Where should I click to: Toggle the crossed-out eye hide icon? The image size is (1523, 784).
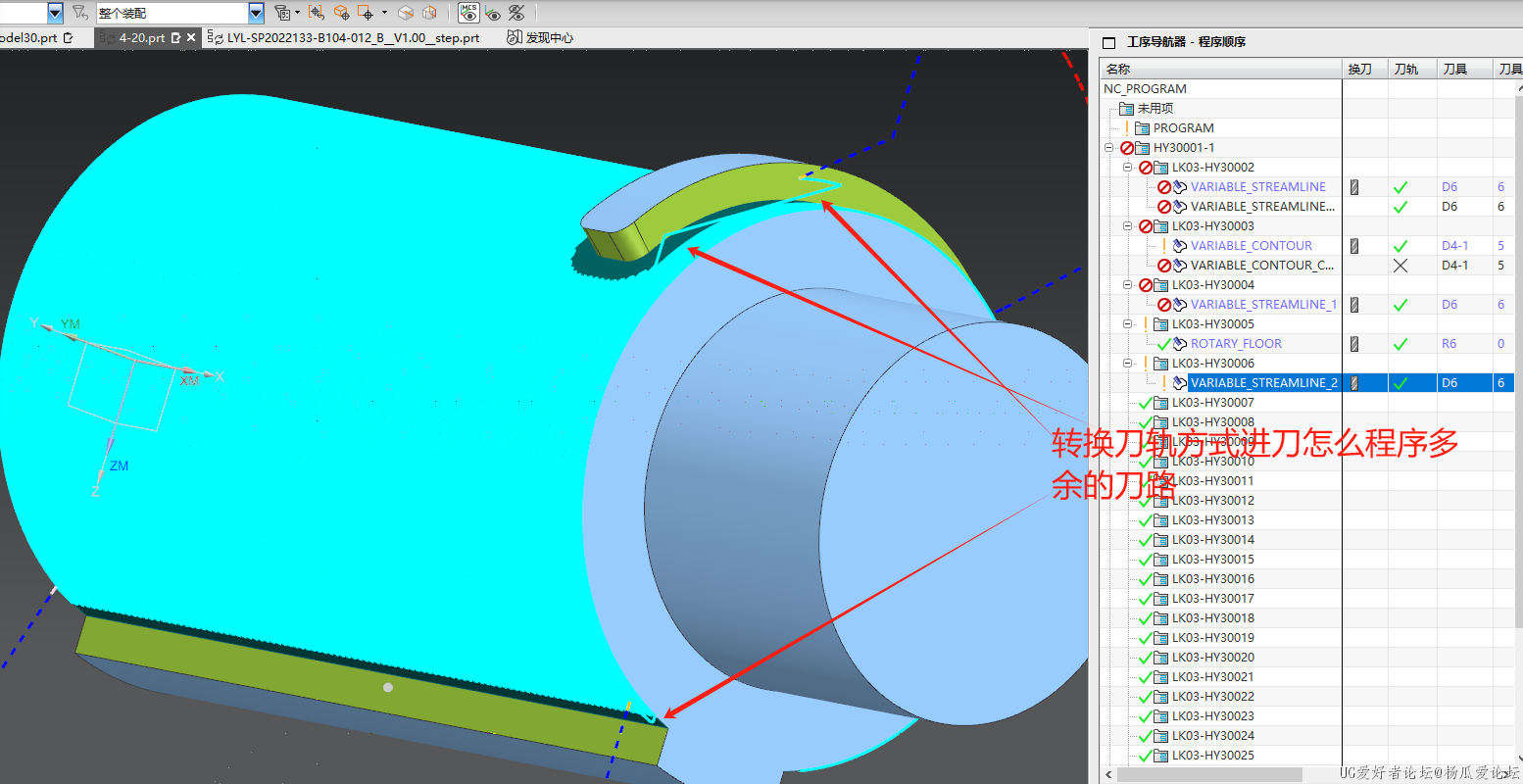(516, 13)
